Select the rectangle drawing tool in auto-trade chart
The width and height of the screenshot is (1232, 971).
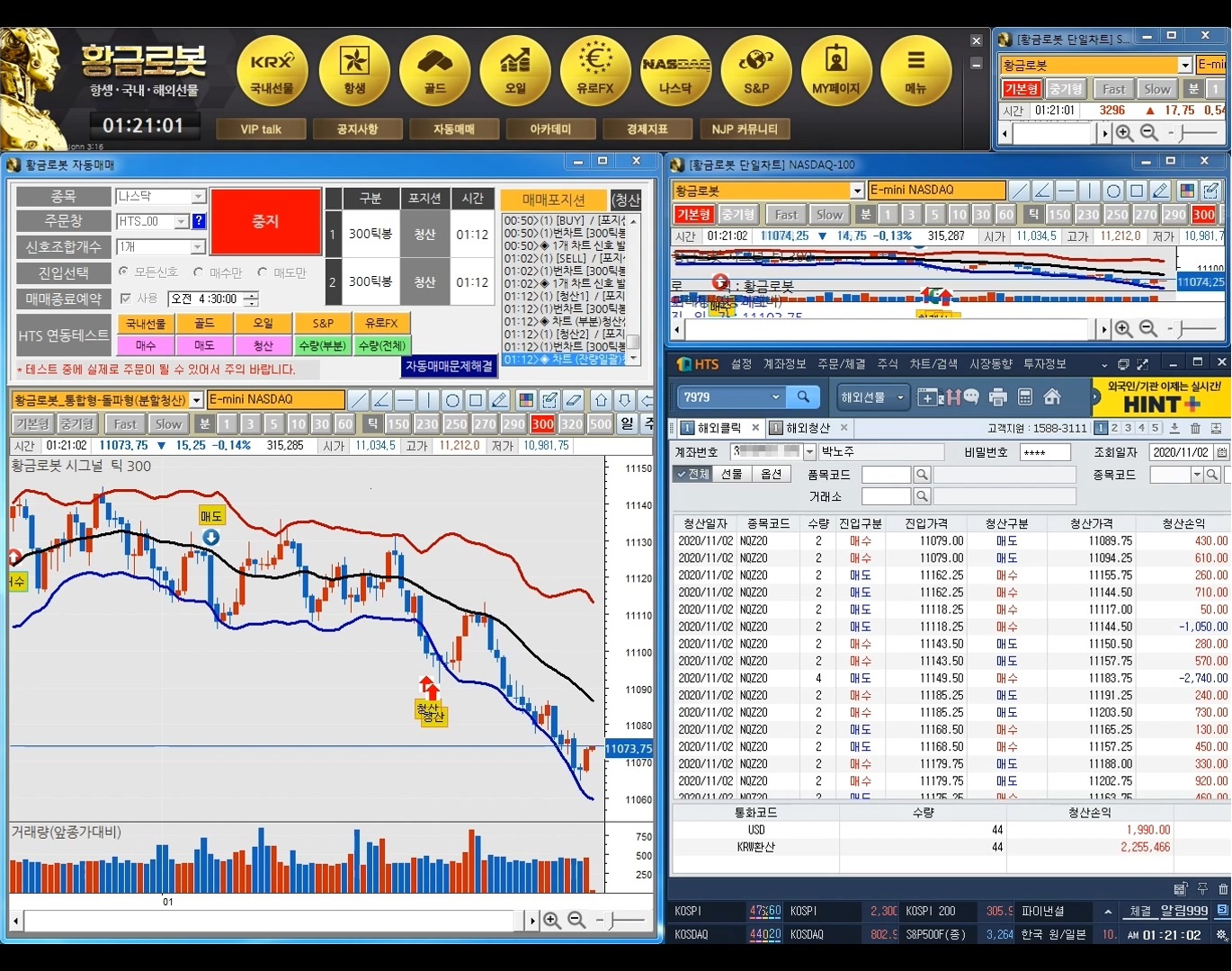click(x=476, y=400)
